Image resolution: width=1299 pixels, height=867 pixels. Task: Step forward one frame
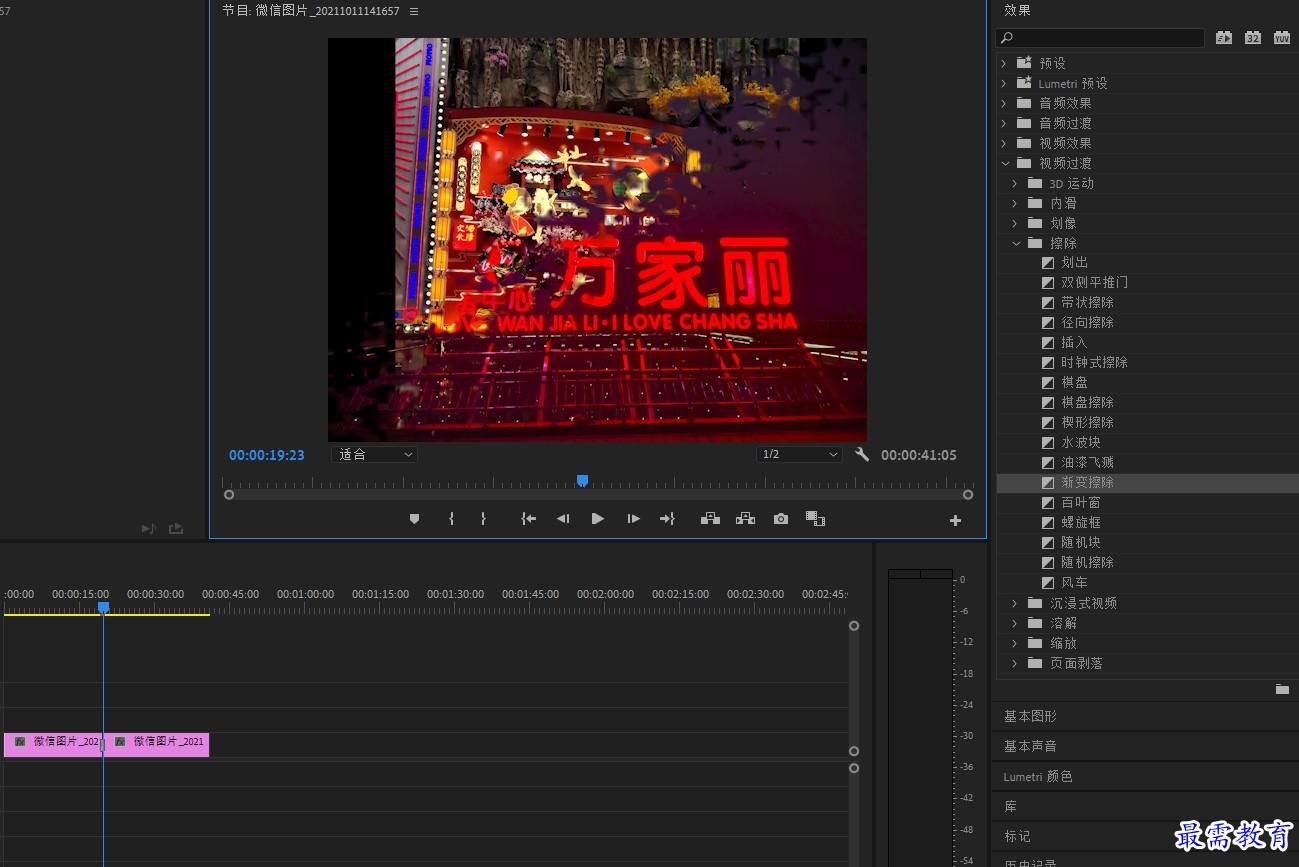tap(633, 519)
